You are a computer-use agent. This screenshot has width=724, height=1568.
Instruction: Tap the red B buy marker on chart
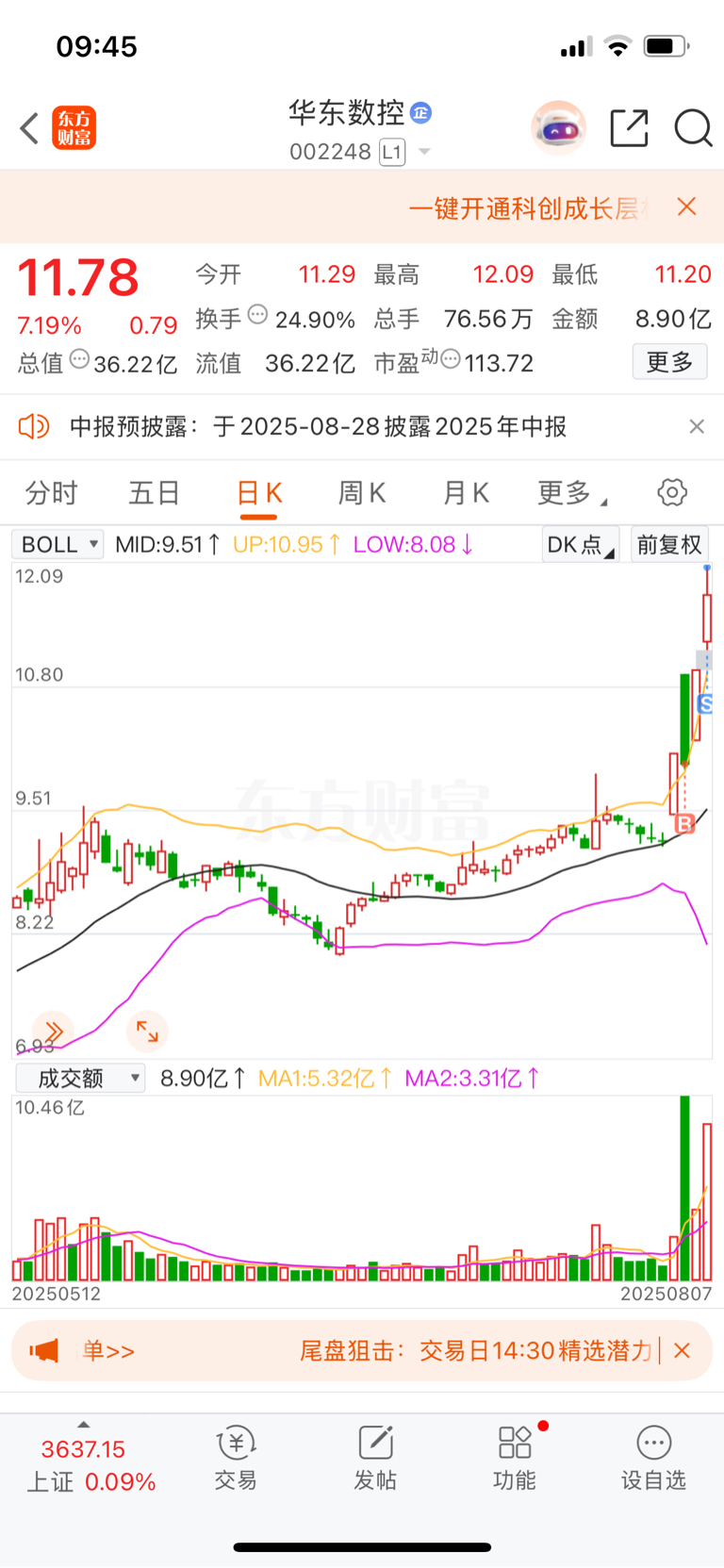click(685, 823)
